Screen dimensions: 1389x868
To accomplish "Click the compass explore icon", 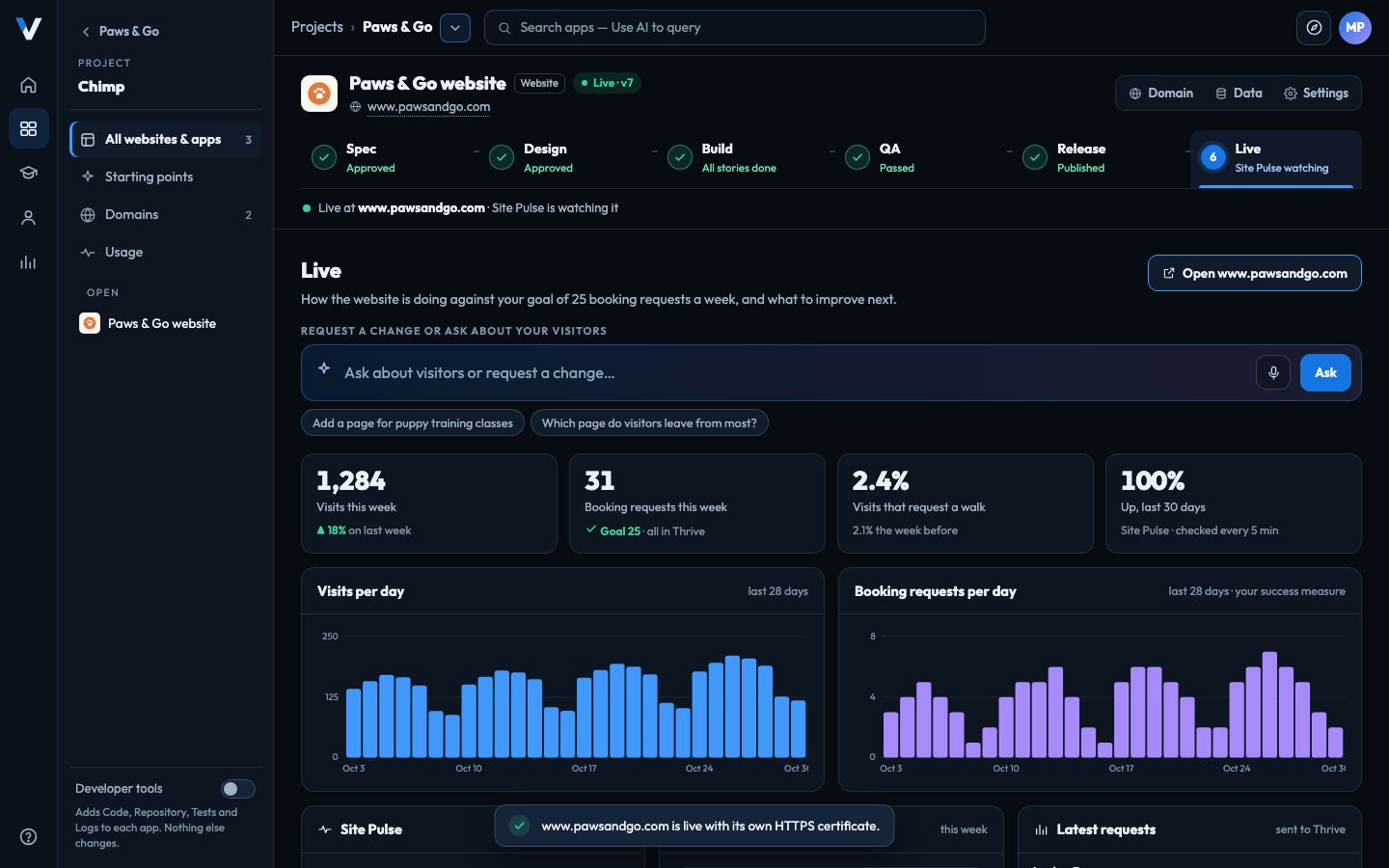I will coord(1314,28).
